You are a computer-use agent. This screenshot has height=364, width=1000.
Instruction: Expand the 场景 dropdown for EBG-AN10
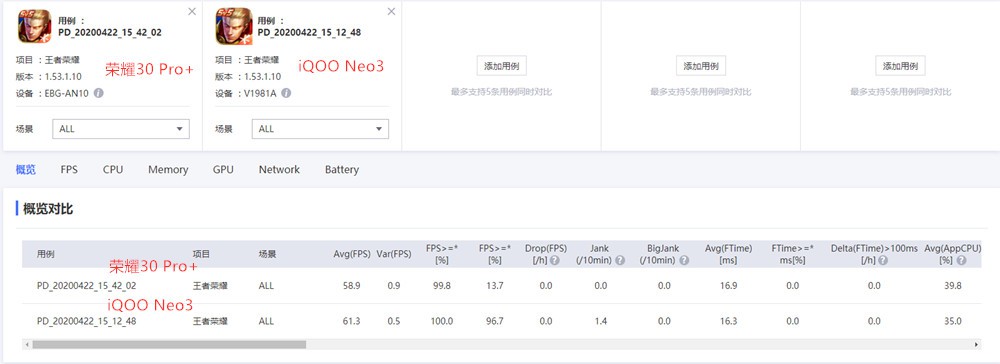pos(121,129)
